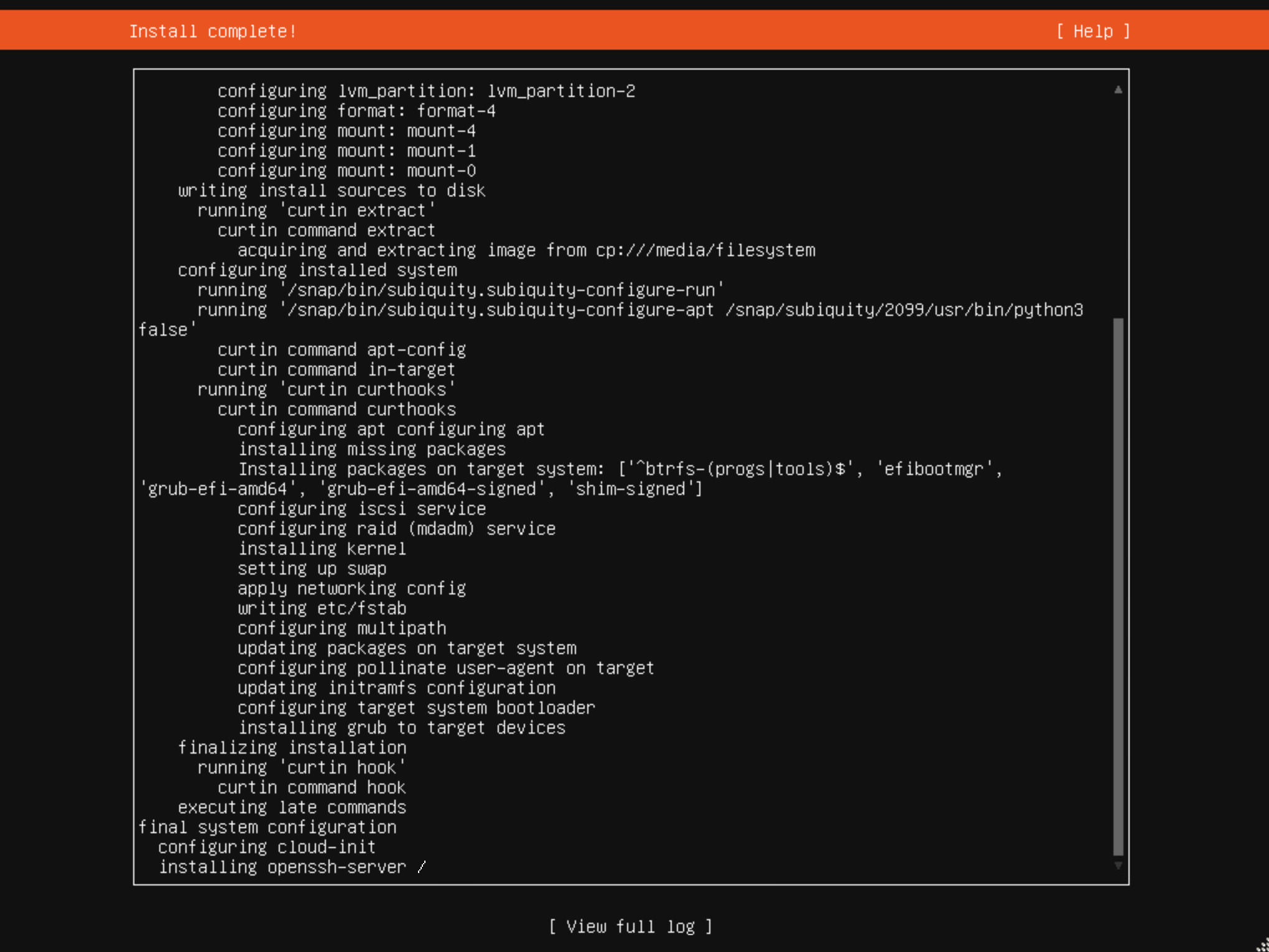
Task: Click the 'Install complete!' title bar text
Action: pyautogui.click(x=213, y=30)
